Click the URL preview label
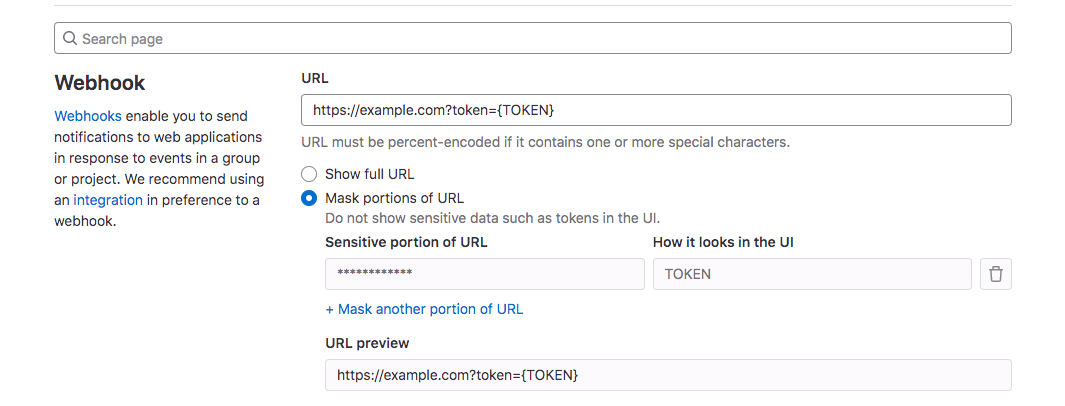Screen dimensions: 1065x406 coord(367,343)
